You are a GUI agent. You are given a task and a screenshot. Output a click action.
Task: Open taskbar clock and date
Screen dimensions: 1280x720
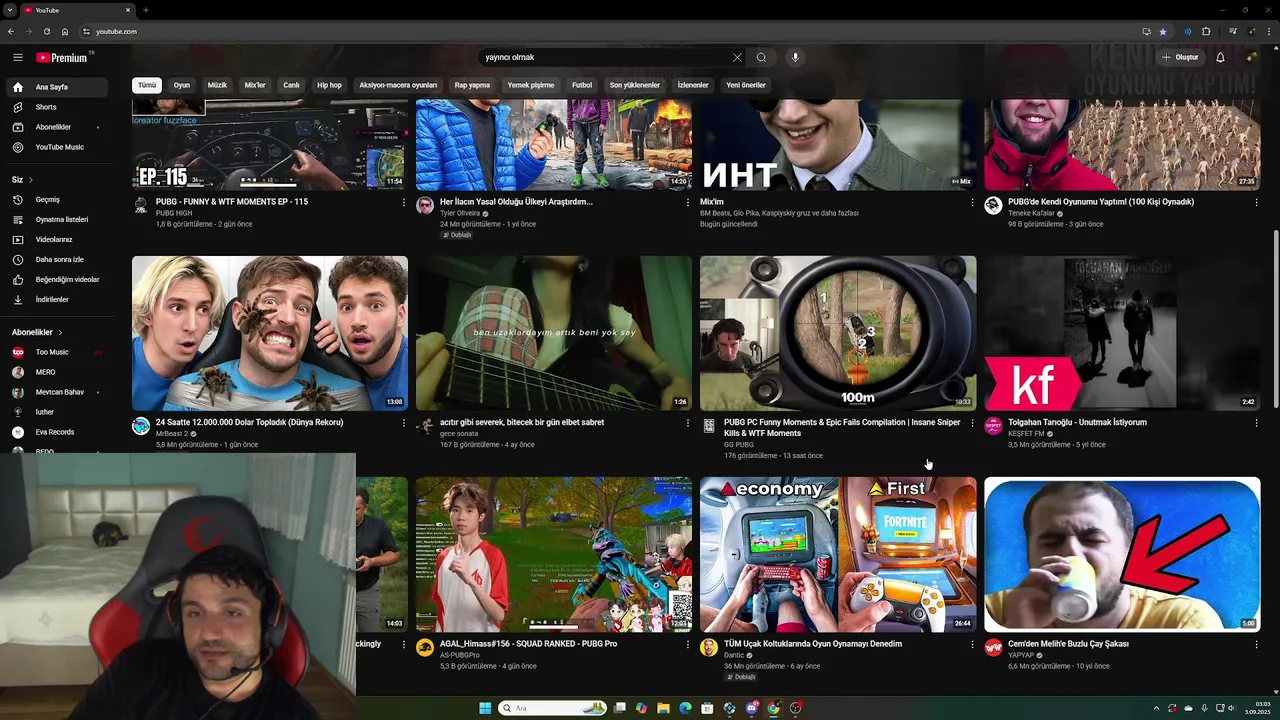[1257, 708]
